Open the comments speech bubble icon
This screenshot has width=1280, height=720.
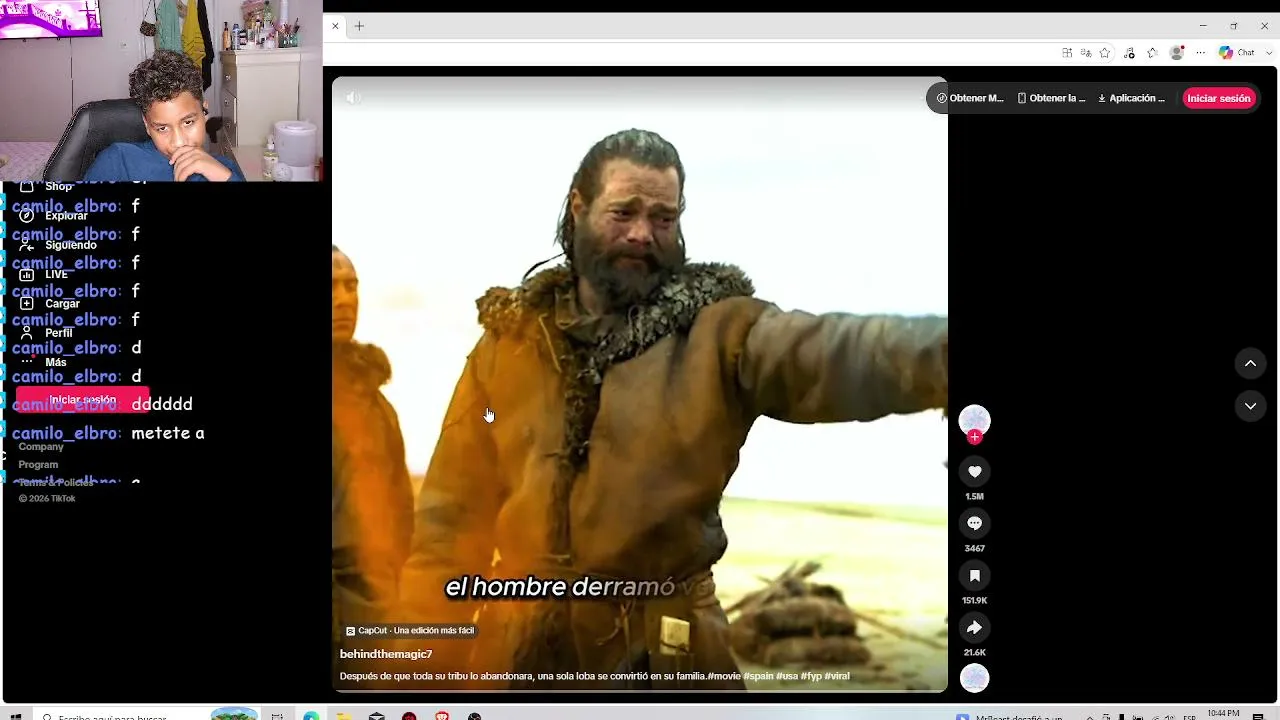pyautogui.click(x=974, y=524)
